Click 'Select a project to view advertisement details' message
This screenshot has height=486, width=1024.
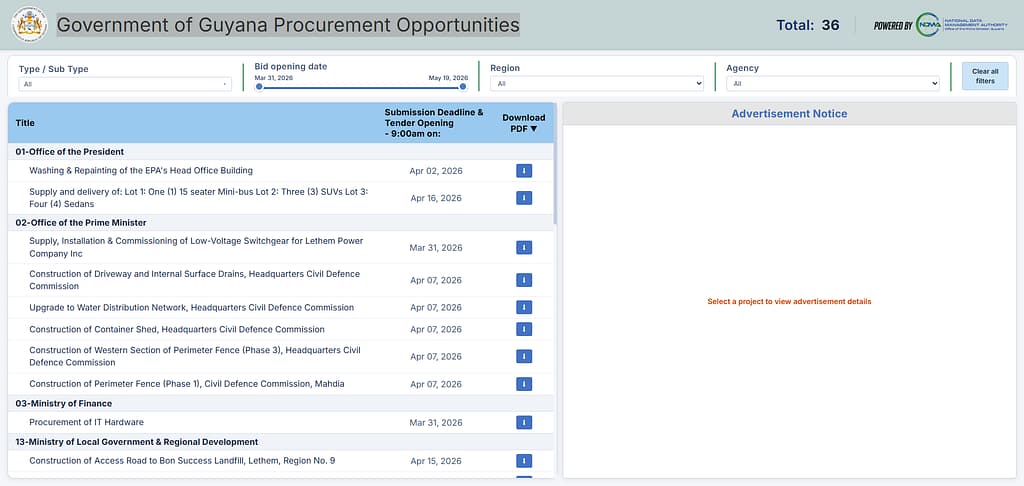[789, 302]
